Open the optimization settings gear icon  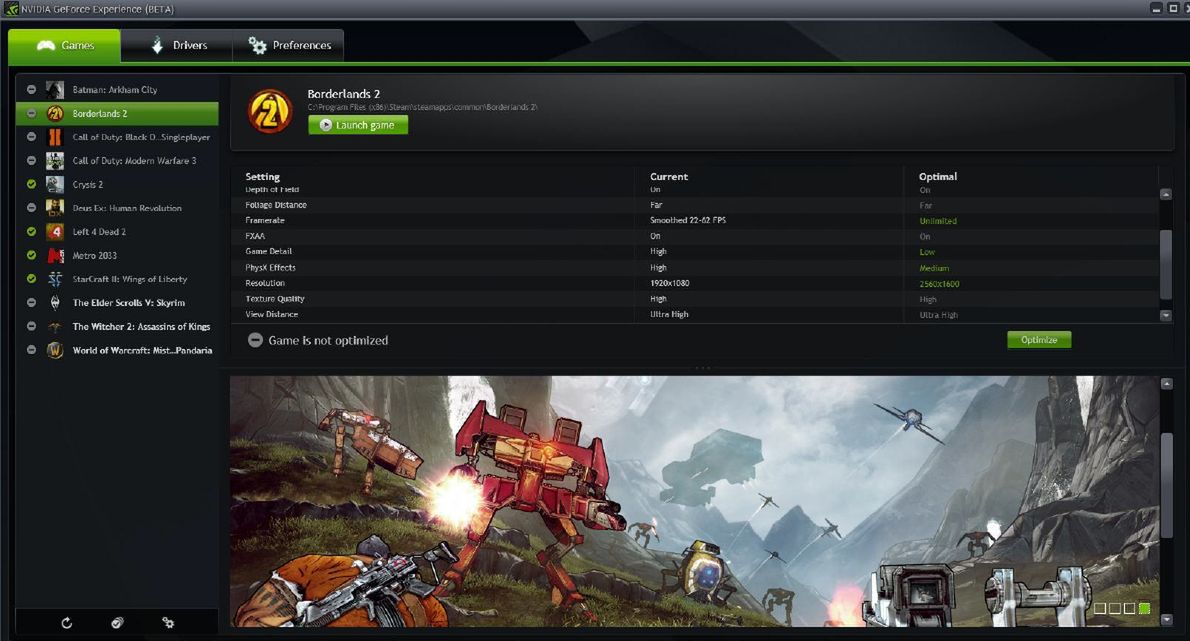(x=167, y=622)
